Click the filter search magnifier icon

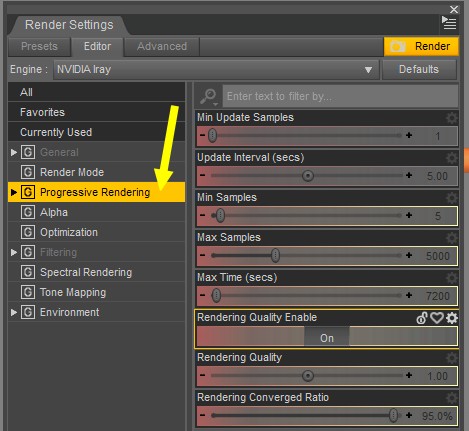pos(209,96)
